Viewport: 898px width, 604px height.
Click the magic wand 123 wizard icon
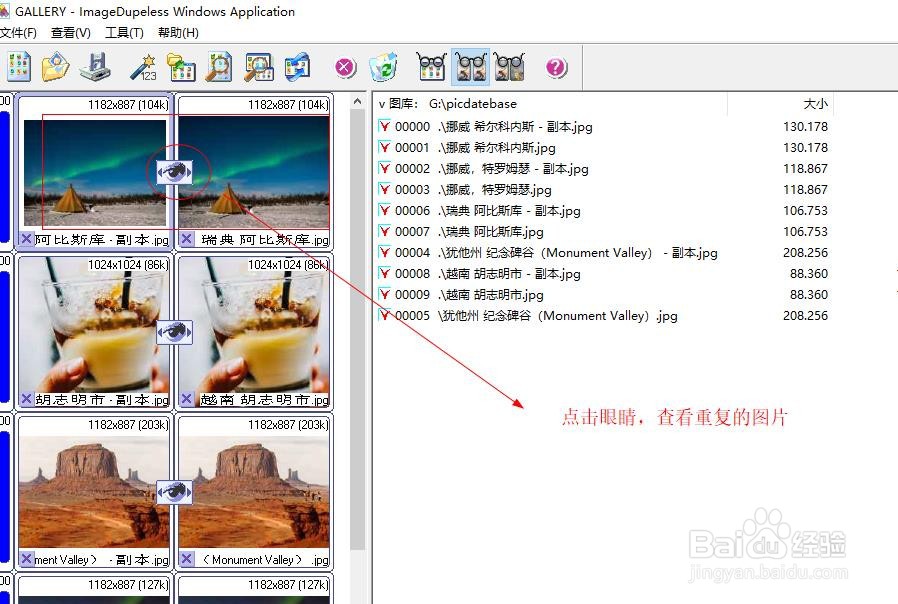143,67
